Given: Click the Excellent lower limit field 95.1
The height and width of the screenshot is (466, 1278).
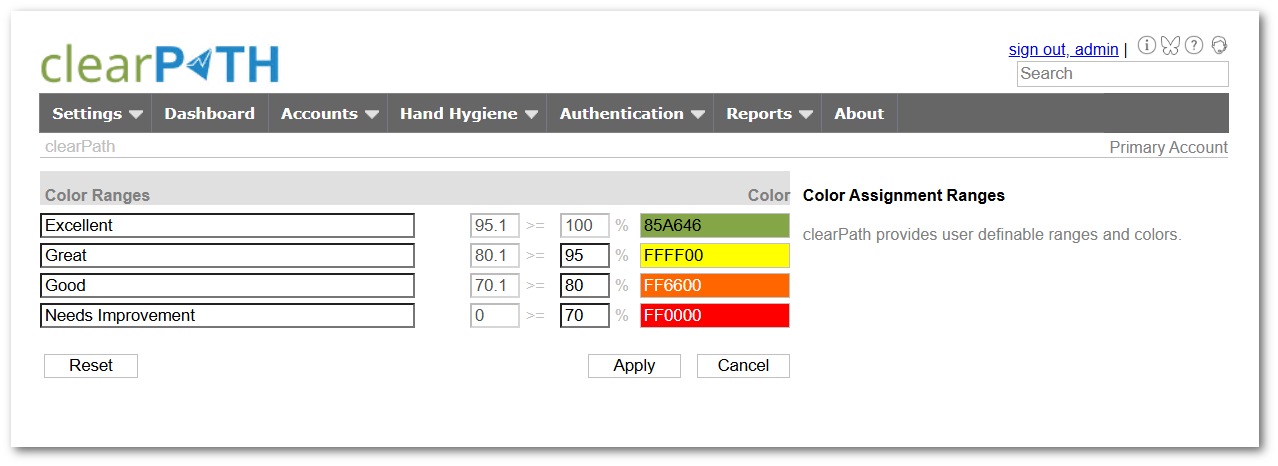Looking at the screenshot, I should (x=495, y=225).
